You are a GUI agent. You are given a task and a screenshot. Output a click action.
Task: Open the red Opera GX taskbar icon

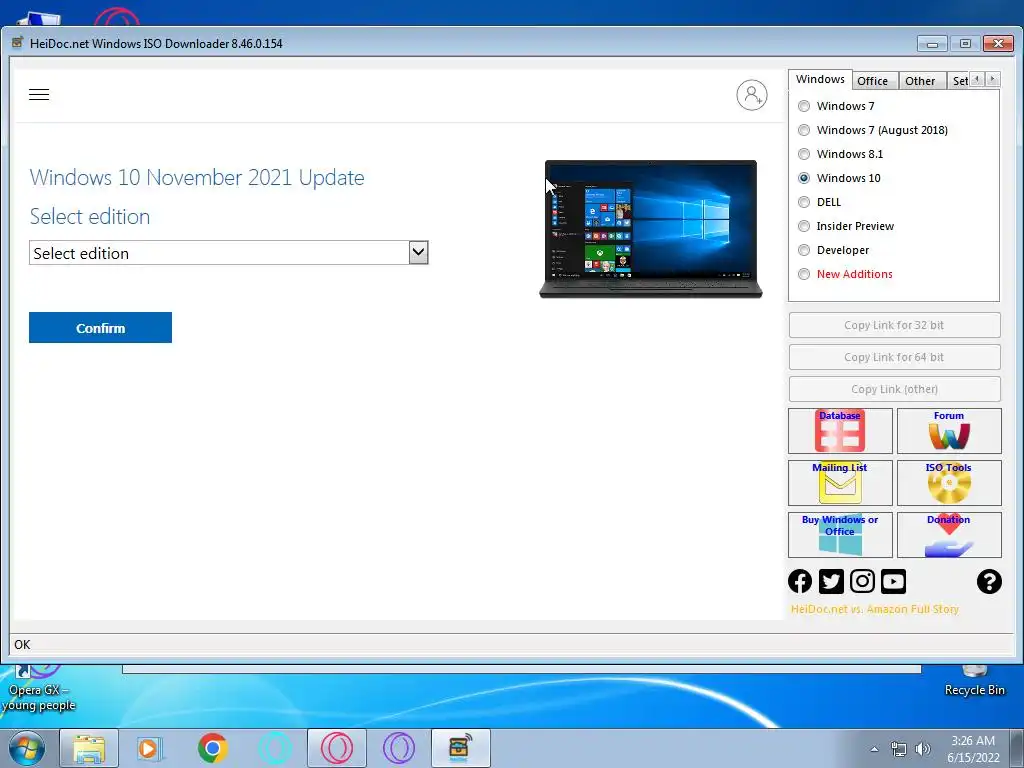click(x=337, y=748)
